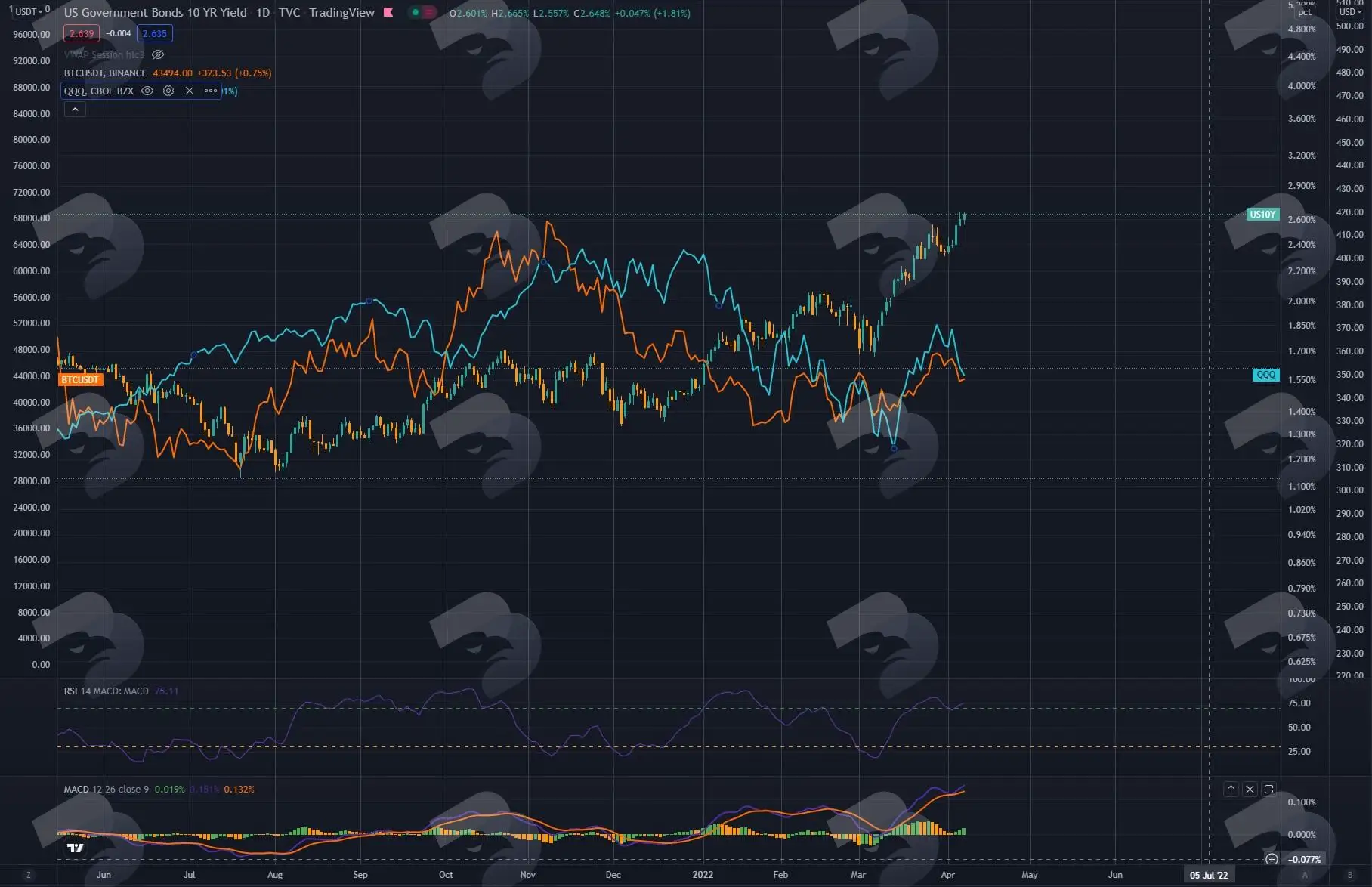The height and width of the screenshot is (887, 1372).
Task: Remove the QQG CBOE BZX series from chart
Action: (x=190, y=91)
